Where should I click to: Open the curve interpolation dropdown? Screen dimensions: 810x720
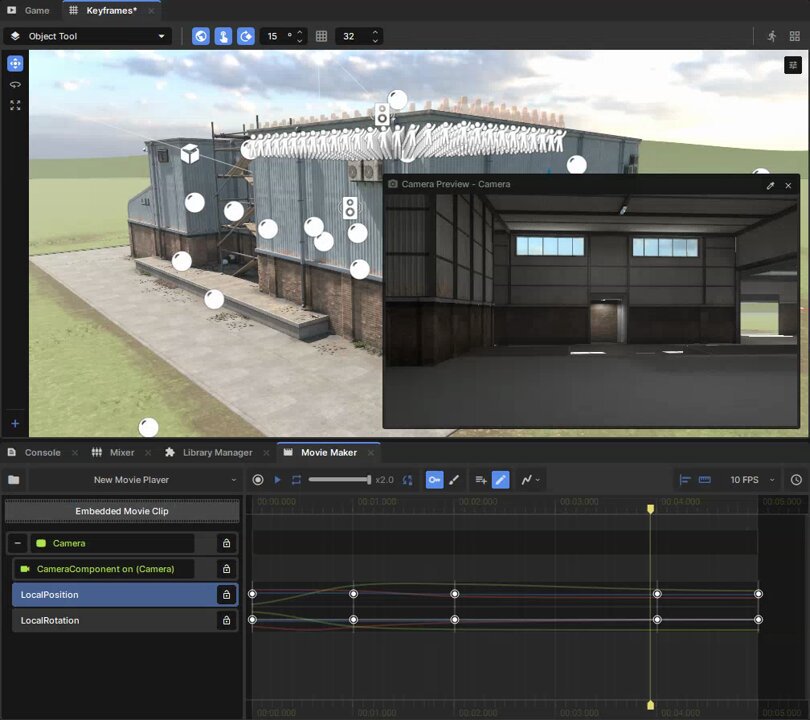[x=531, y=480]
